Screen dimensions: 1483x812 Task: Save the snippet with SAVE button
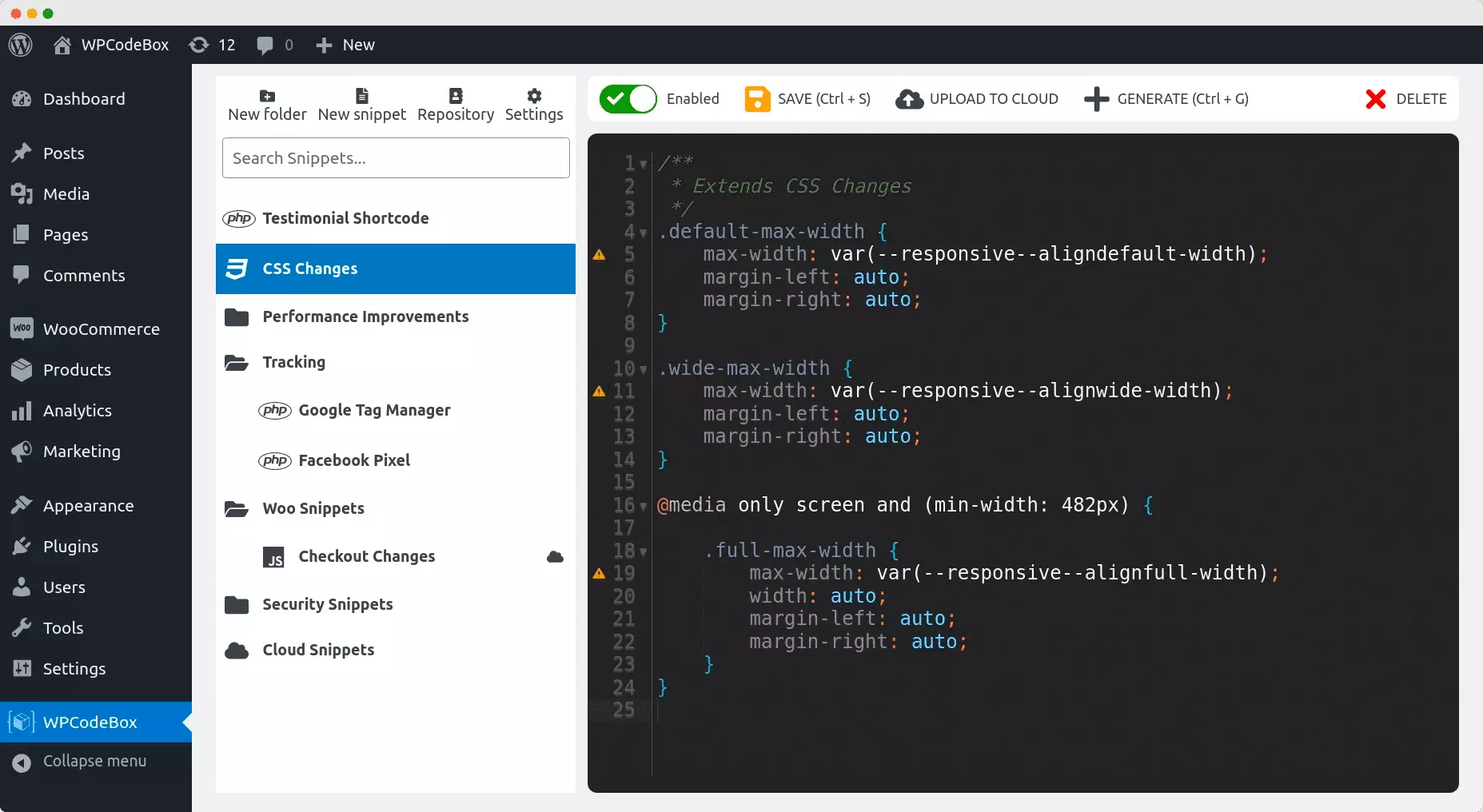pos(807,98)
